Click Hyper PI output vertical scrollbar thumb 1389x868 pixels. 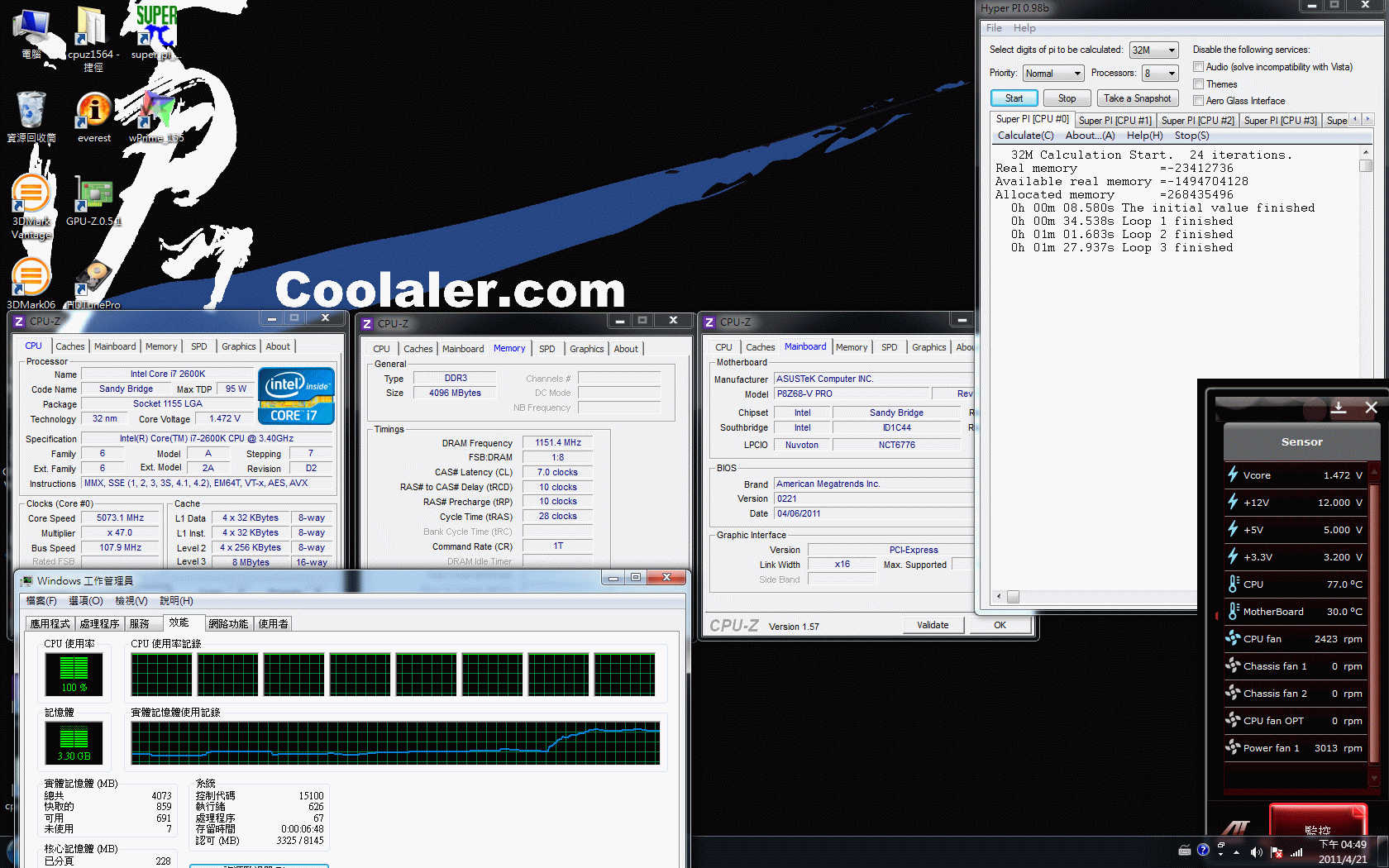1366,165
